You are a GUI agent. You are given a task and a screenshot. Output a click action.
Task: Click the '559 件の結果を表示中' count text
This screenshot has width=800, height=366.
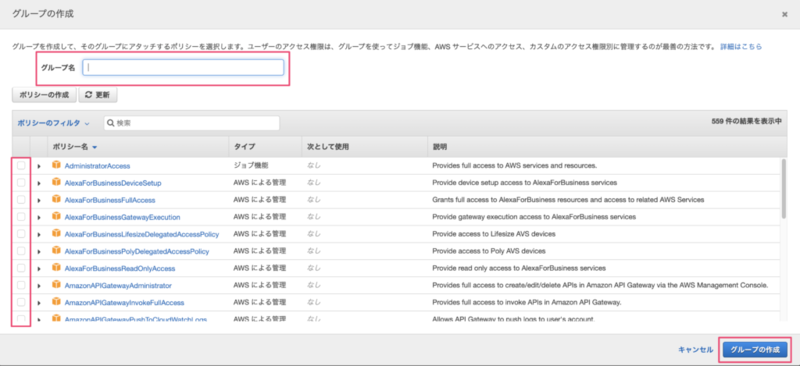[x=746, y=122]
